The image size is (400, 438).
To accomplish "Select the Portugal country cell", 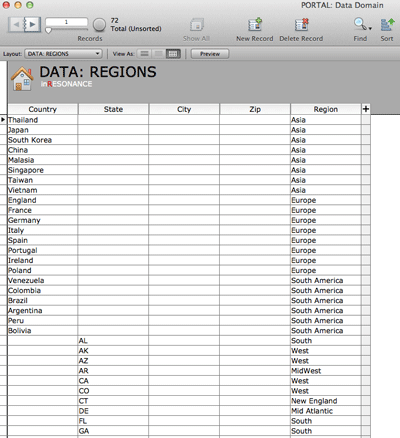I will point(43,250).
